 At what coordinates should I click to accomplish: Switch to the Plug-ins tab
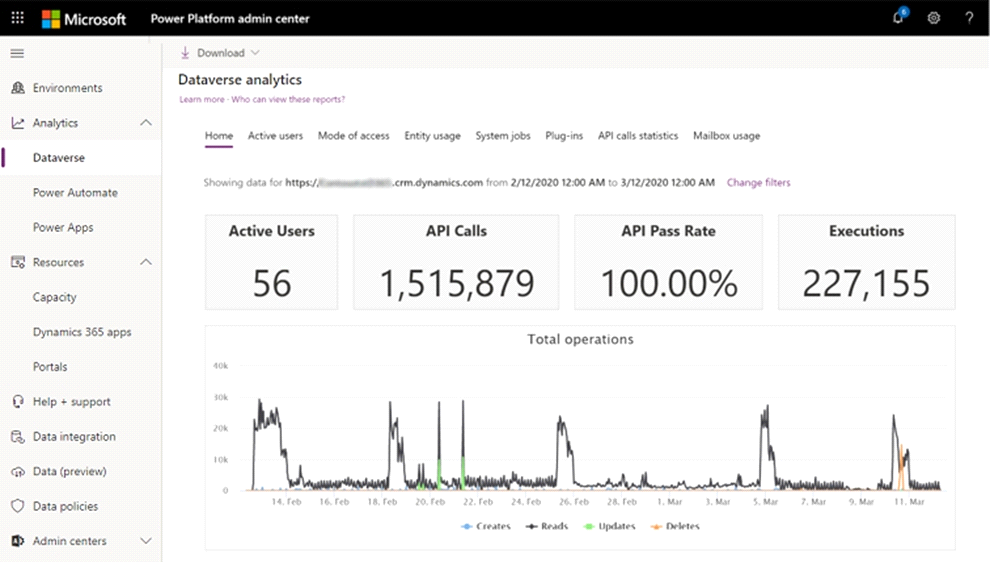[x=564, y=136]
